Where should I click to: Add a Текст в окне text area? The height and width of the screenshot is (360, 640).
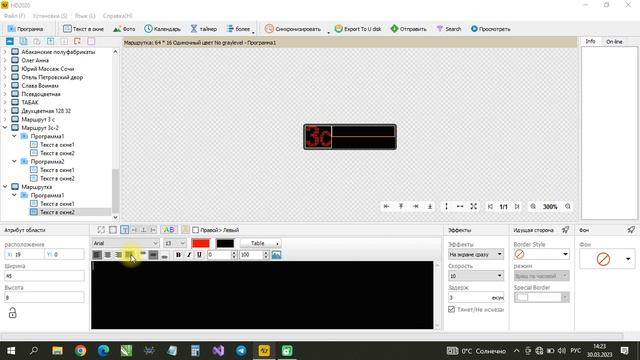83,29
